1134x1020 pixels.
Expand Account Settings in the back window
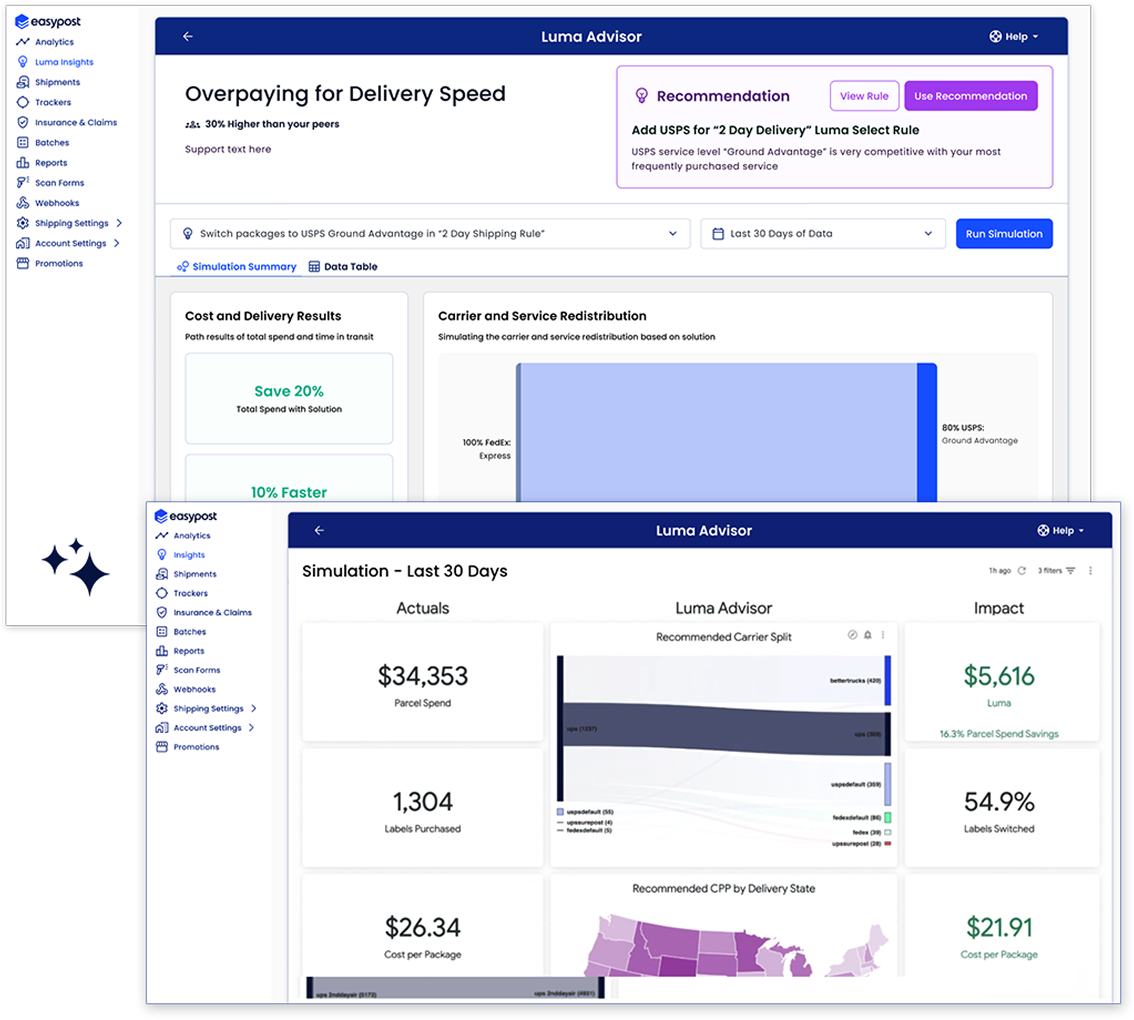coord(68,244)
